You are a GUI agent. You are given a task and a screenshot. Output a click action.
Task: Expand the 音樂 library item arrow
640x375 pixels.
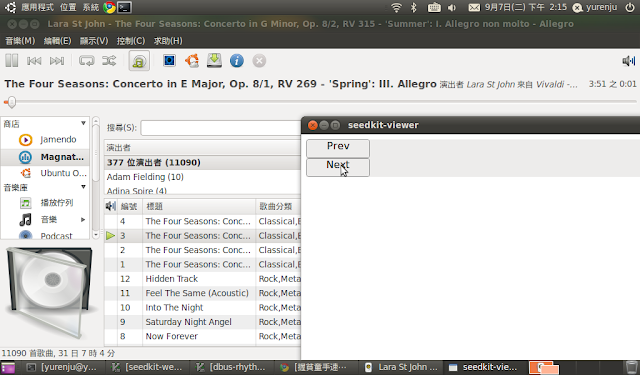coord(83,220)
